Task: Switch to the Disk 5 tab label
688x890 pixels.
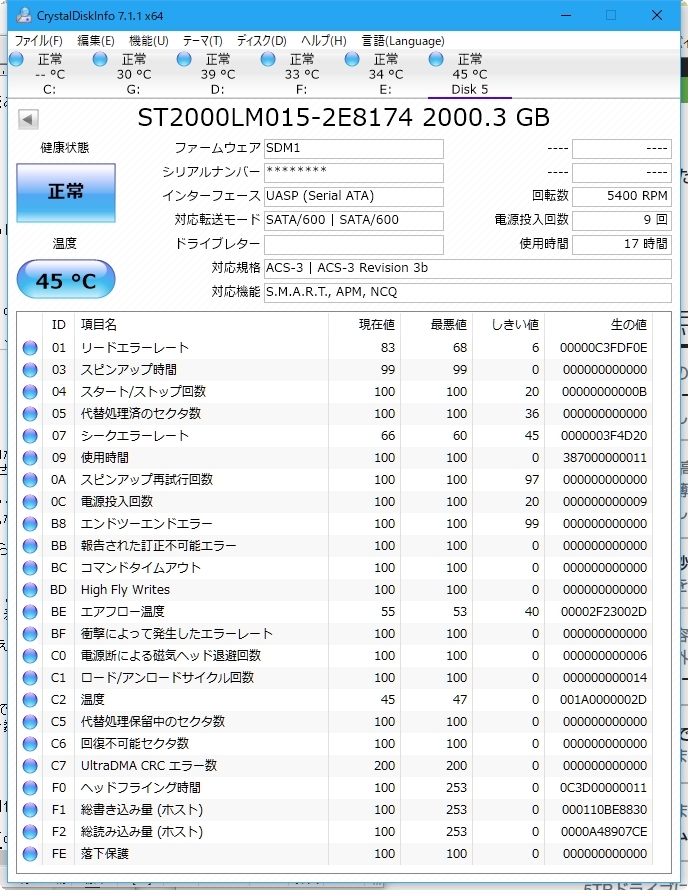Action: point(469,89)
